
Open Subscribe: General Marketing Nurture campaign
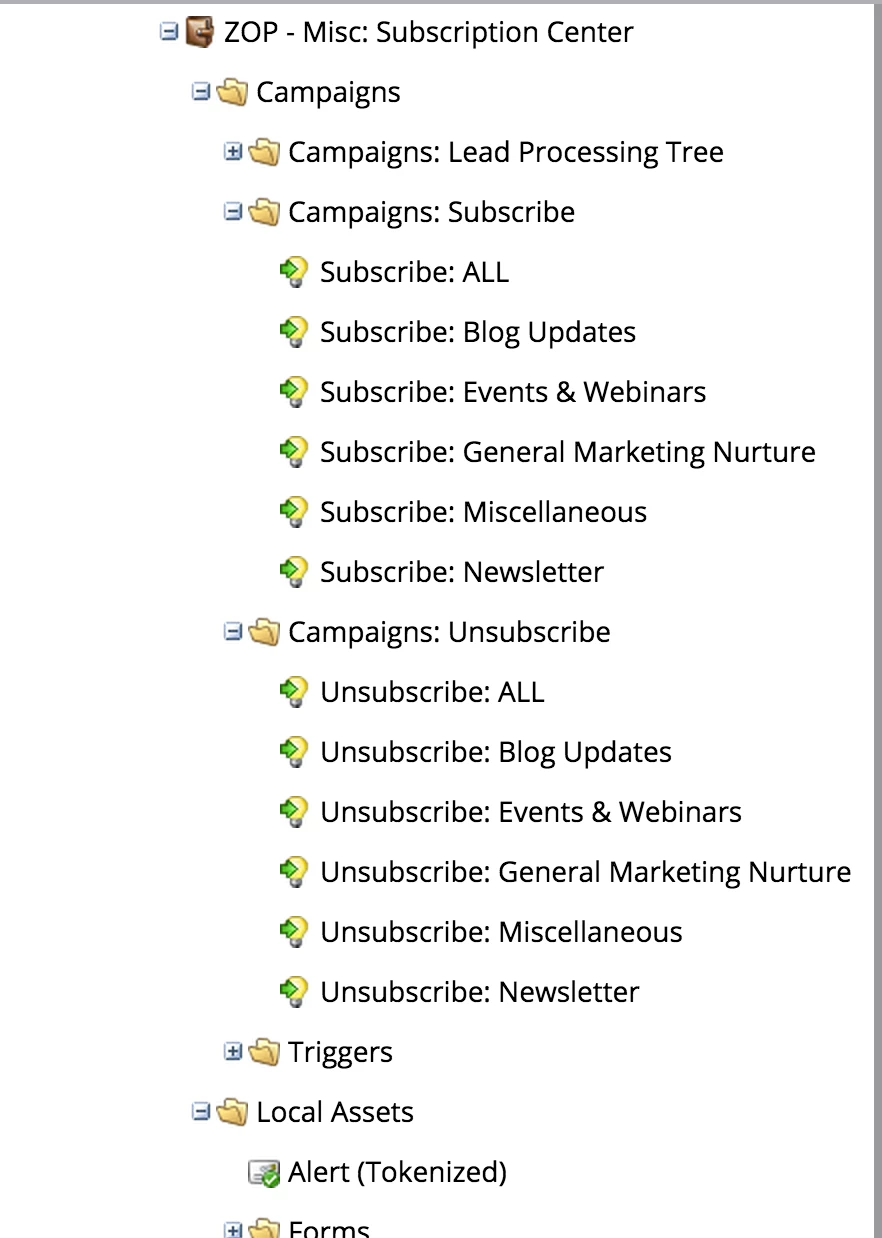click(x=568, y=452)
